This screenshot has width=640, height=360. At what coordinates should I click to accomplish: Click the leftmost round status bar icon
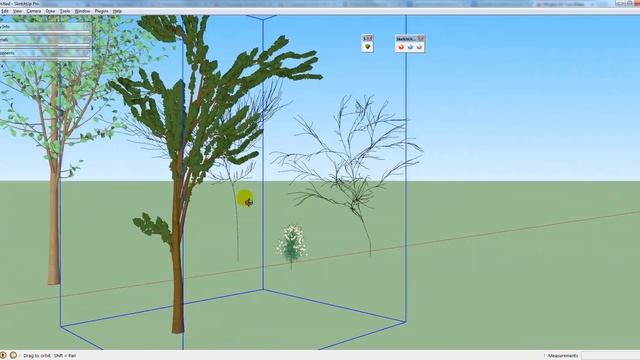click(x=3, y=356)
